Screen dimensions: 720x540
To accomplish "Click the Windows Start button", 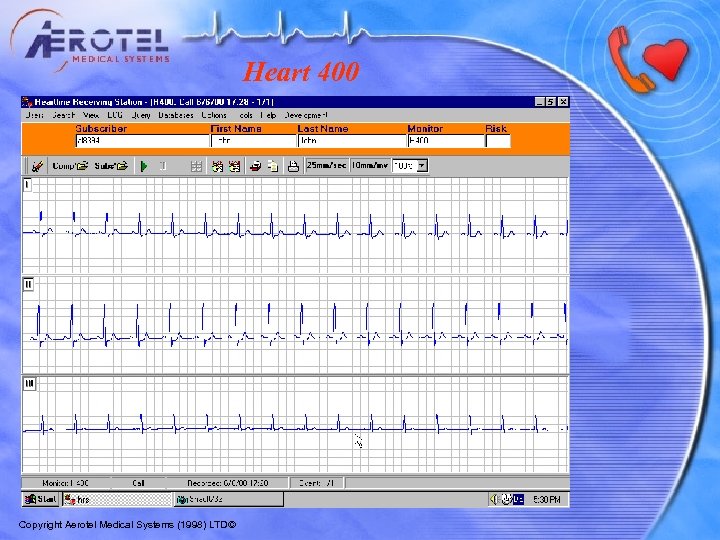I will tap(40, 499).
